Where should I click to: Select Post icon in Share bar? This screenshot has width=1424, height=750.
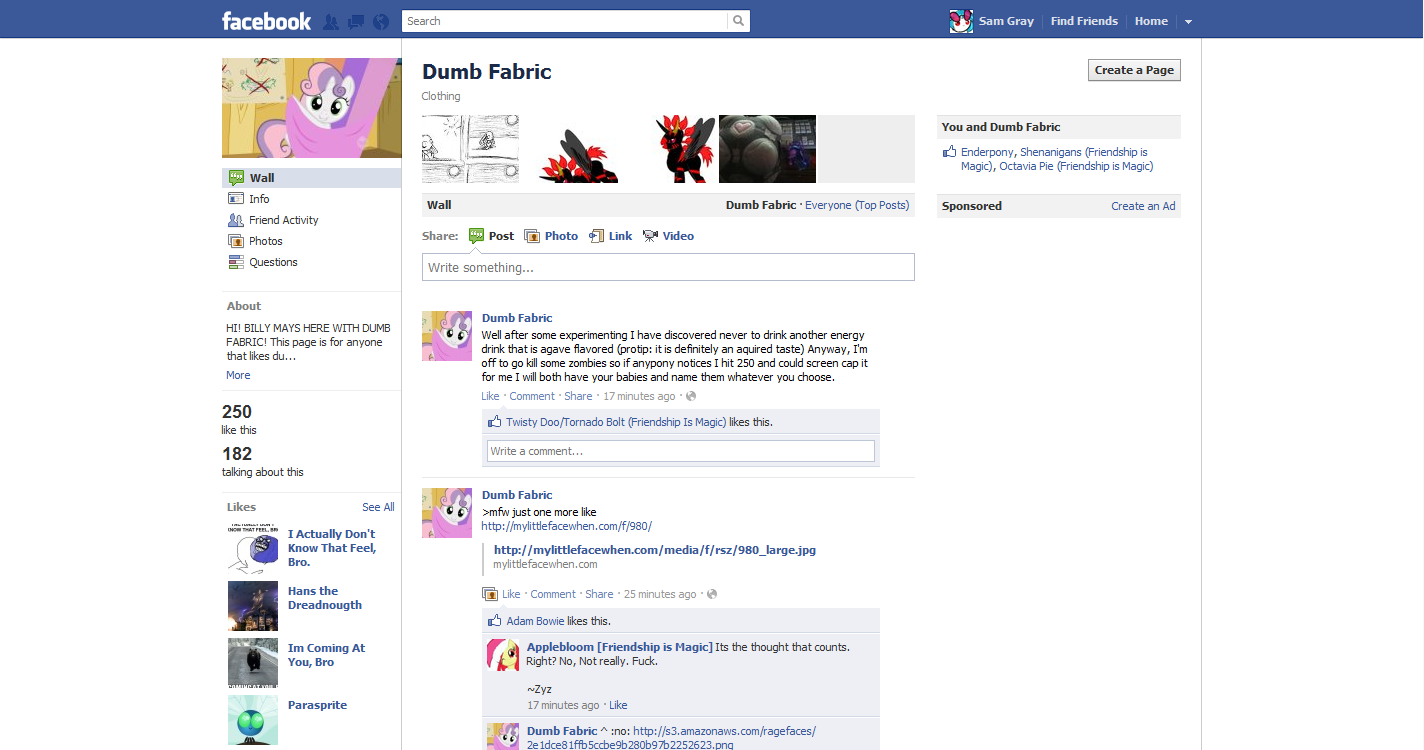477,236
